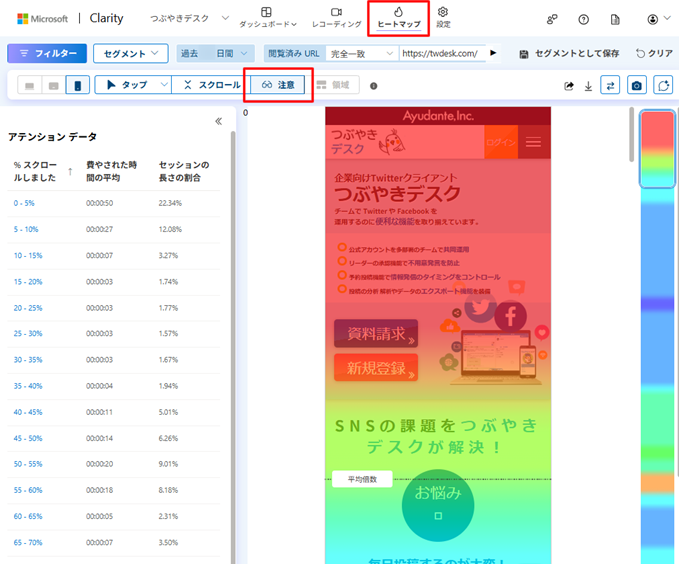679x564 pixels.
Task: Open the user account menu
Action: coord(658,19)
